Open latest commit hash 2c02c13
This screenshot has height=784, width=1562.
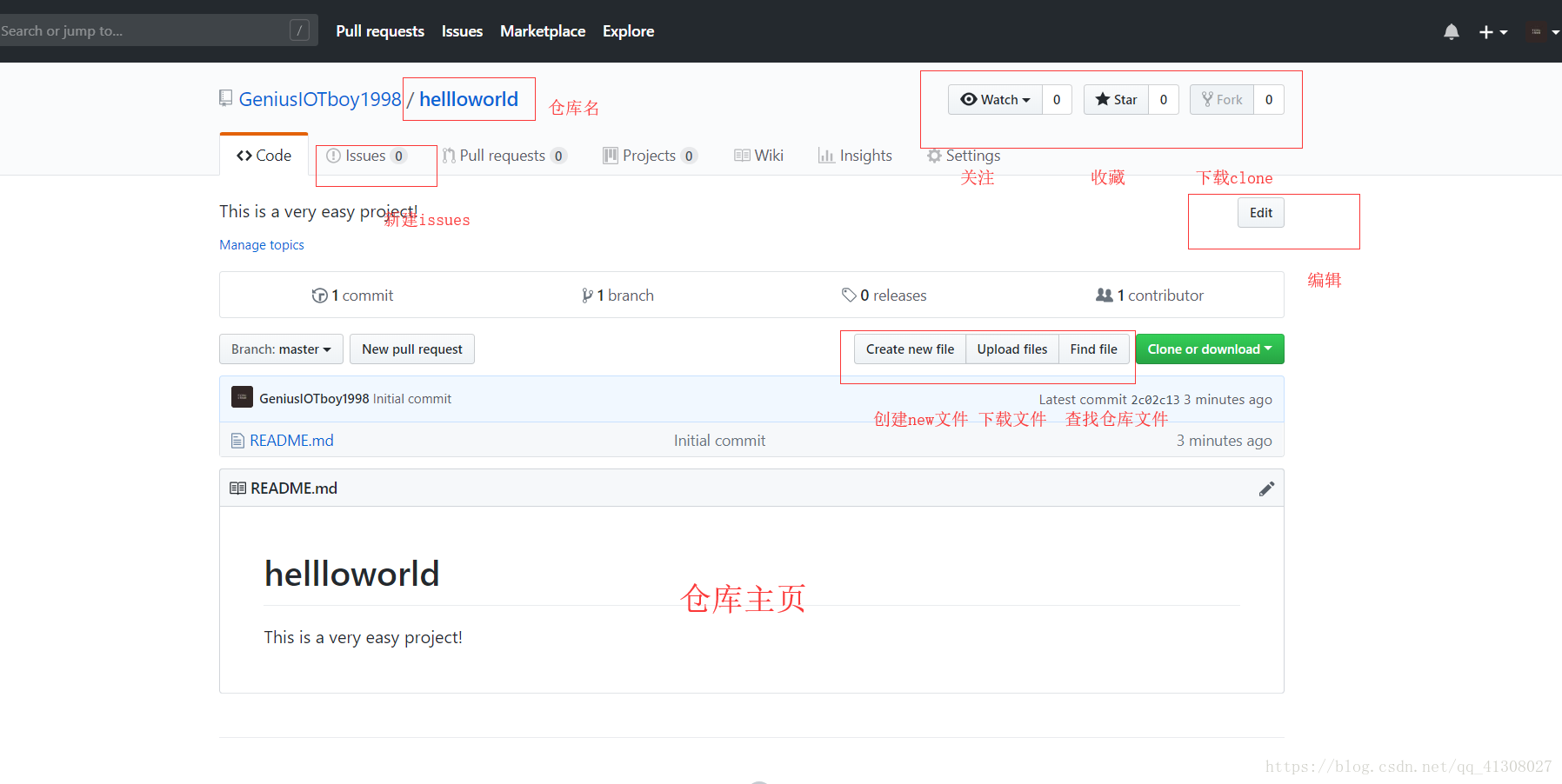point(1155,400)
